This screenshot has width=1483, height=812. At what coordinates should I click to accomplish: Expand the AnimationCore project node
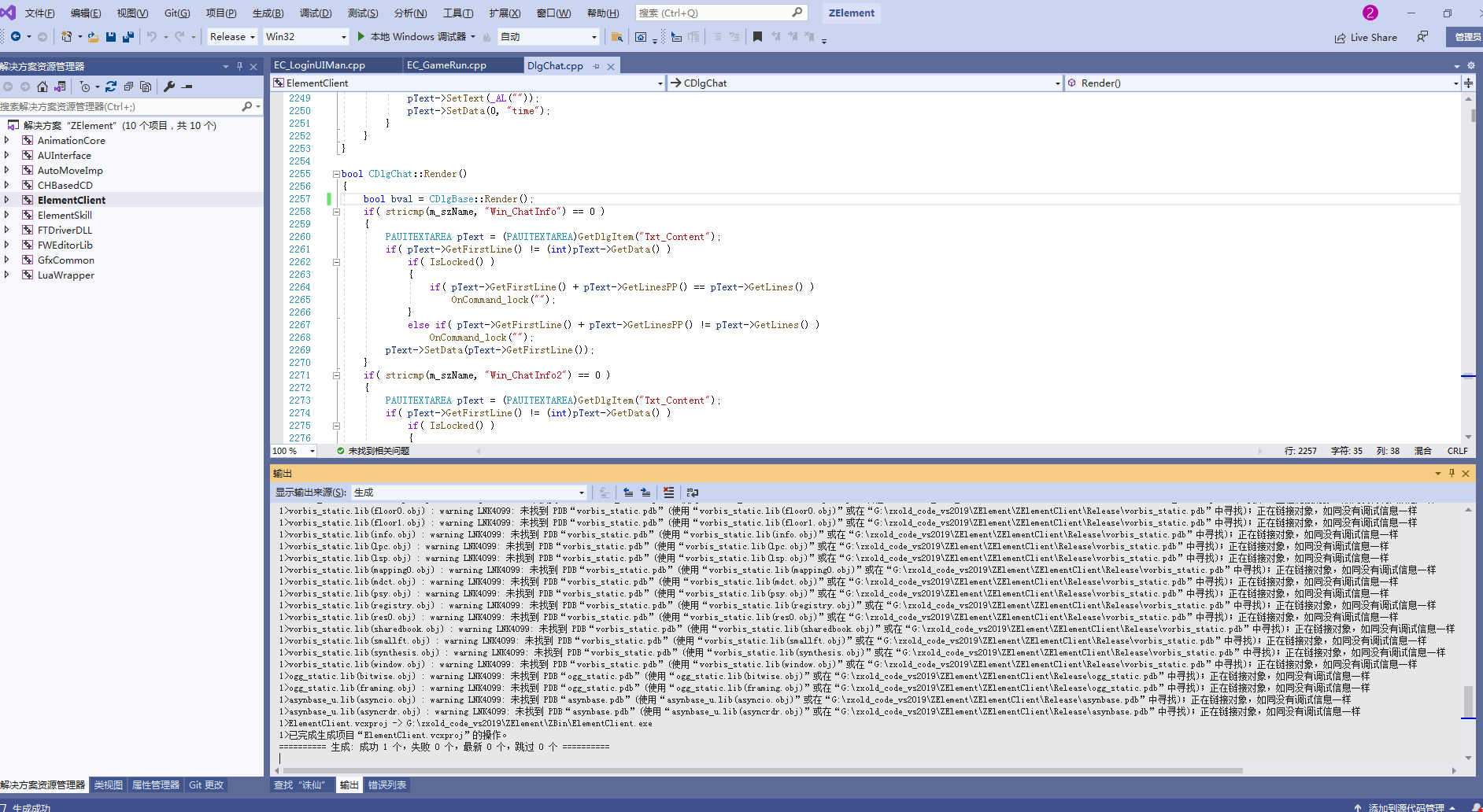(7, 140)
